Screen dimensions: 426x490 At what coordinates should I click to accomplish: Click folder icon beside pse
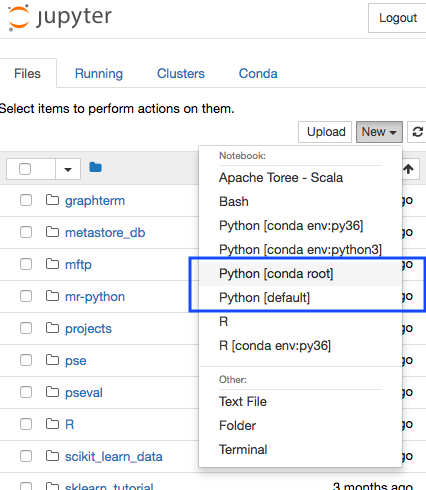(x=52, y=360)
